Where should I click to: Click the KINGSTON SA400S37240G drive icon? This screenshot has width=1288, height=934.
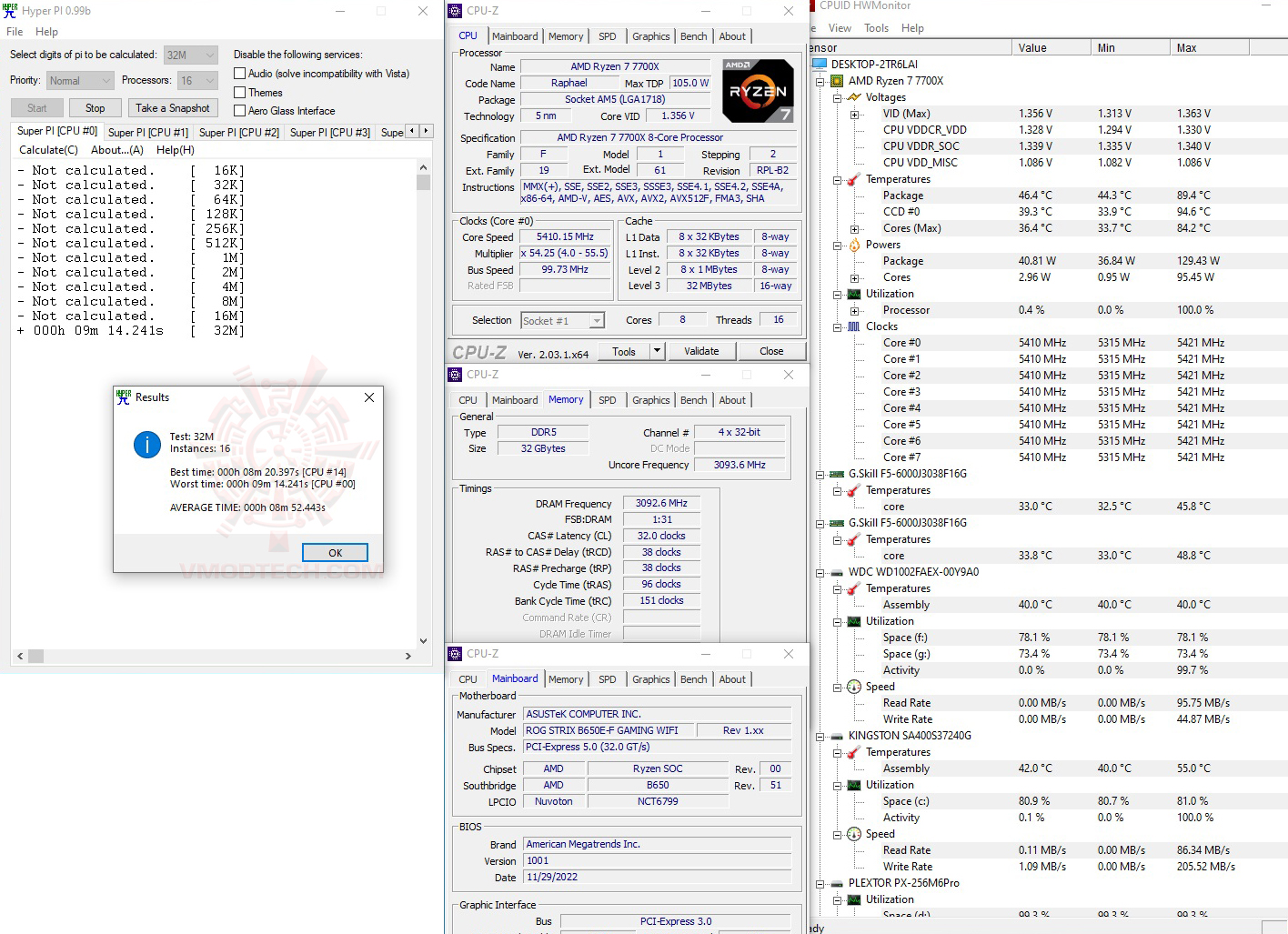tap(837, 736)
